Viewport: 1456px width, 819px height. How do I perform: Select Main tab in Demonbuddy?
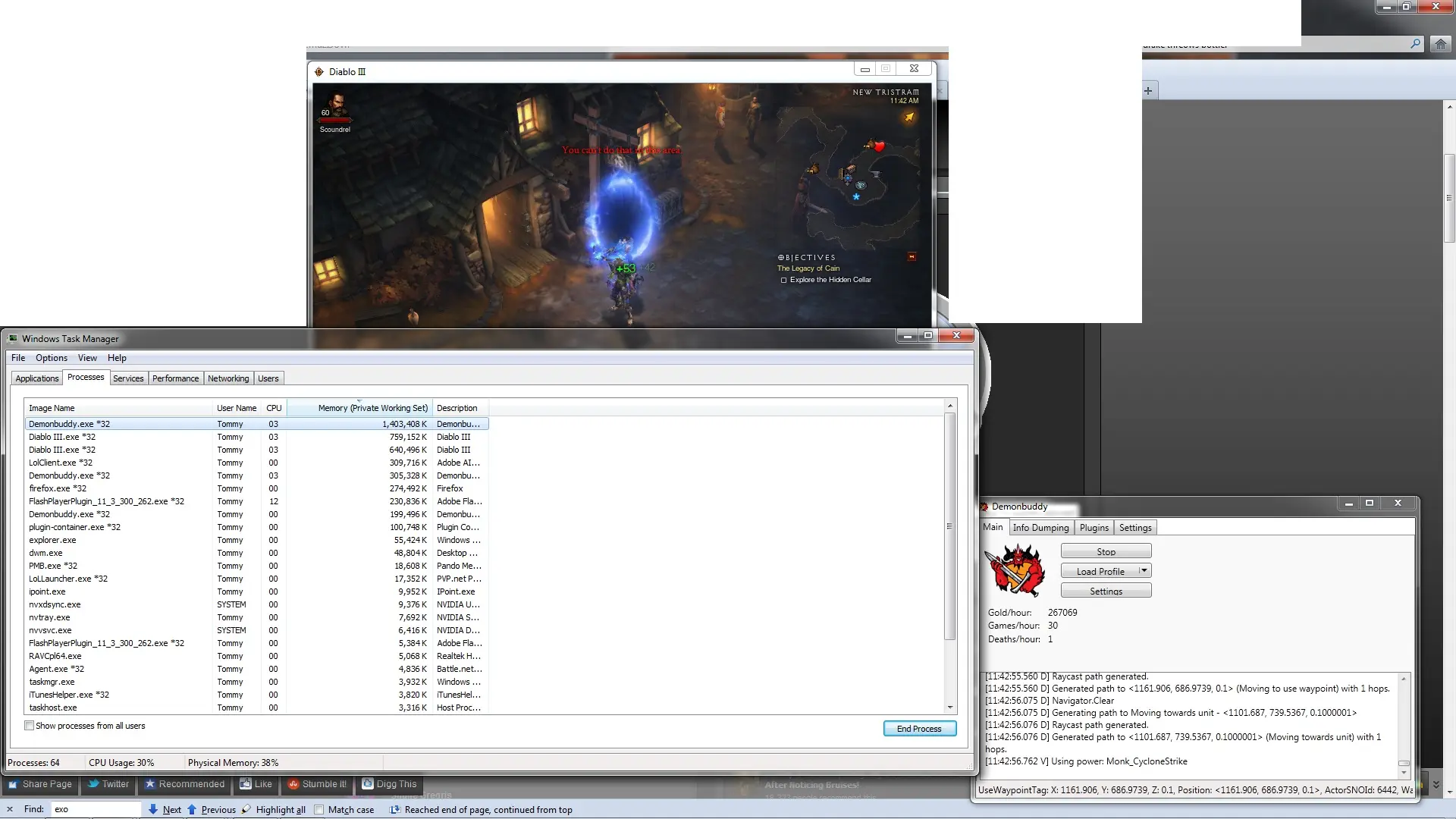[x=993, y=527]
